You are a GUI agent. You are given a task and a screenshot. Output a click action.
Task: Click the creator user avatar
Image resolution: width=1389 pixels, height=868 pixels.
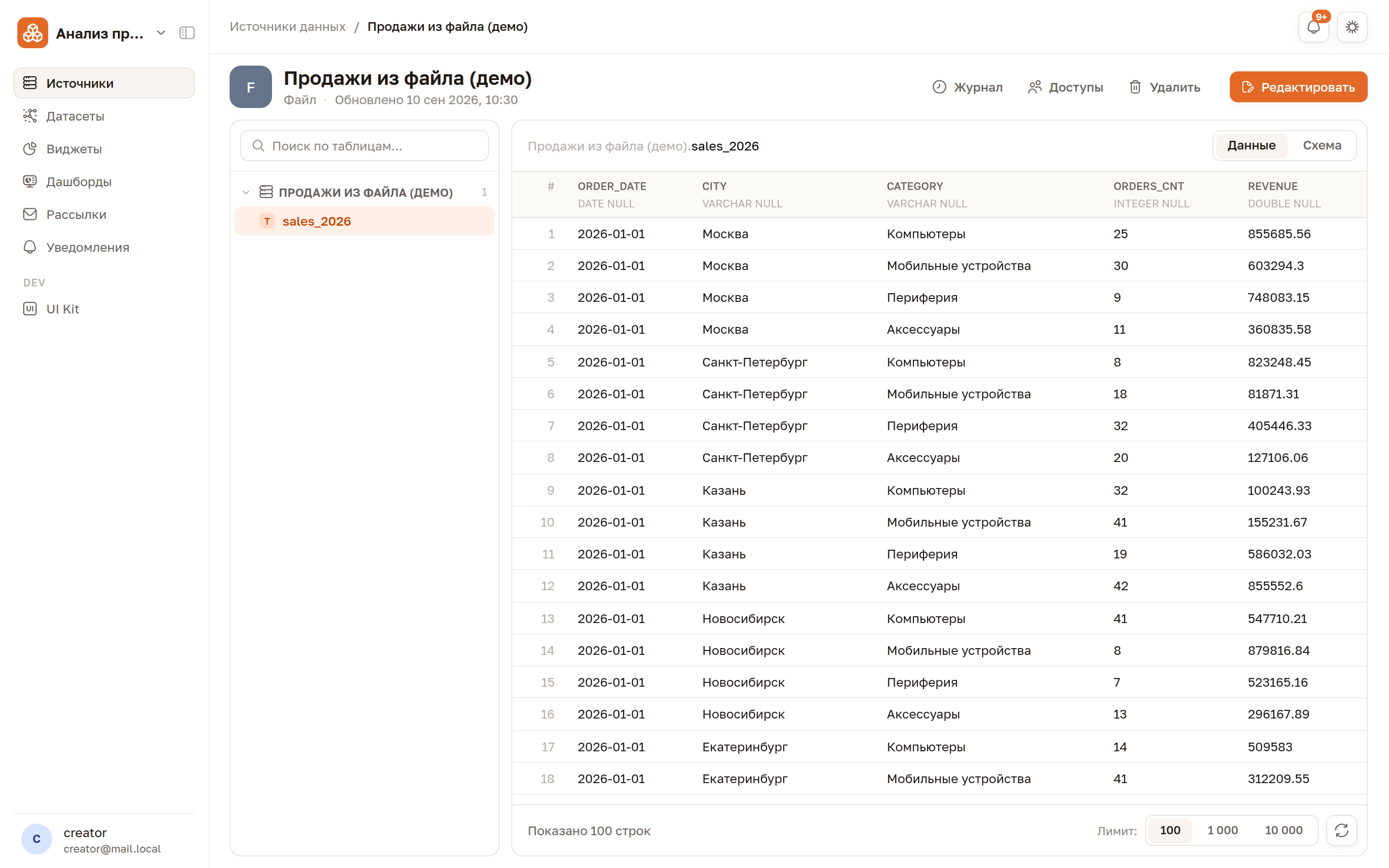click(37, 839)
